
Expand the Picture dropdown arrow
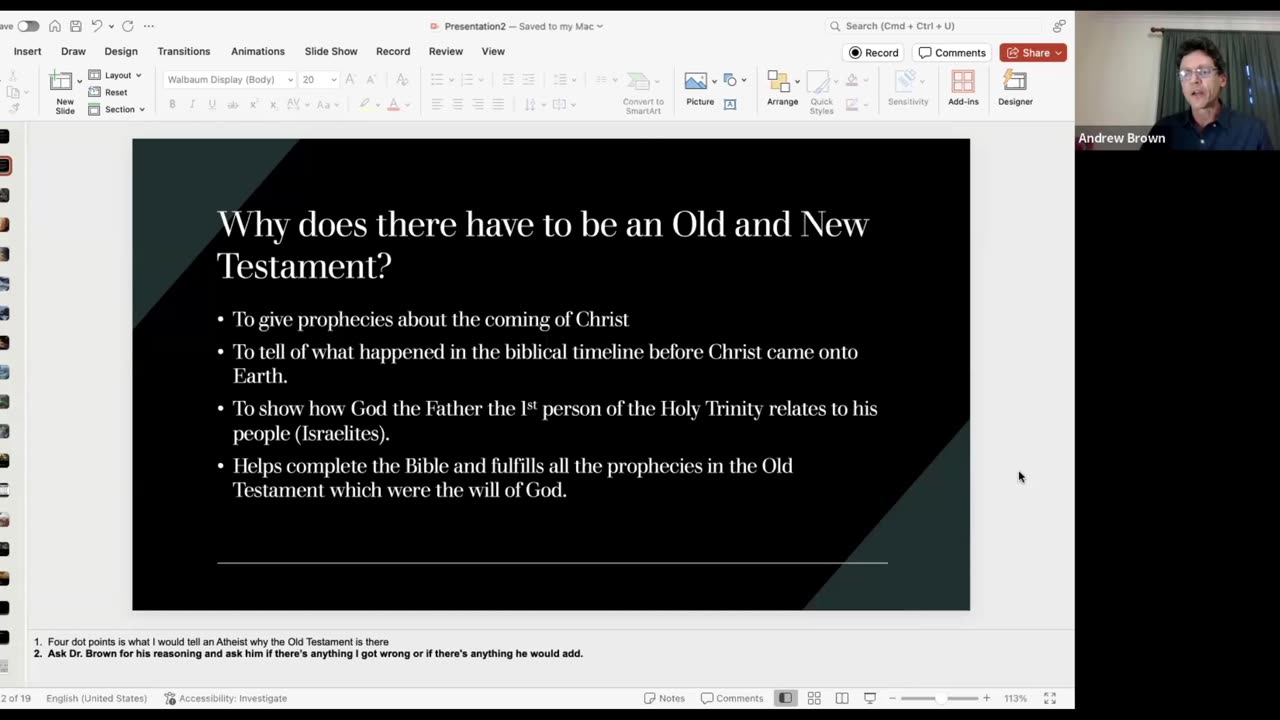point(714,81)
